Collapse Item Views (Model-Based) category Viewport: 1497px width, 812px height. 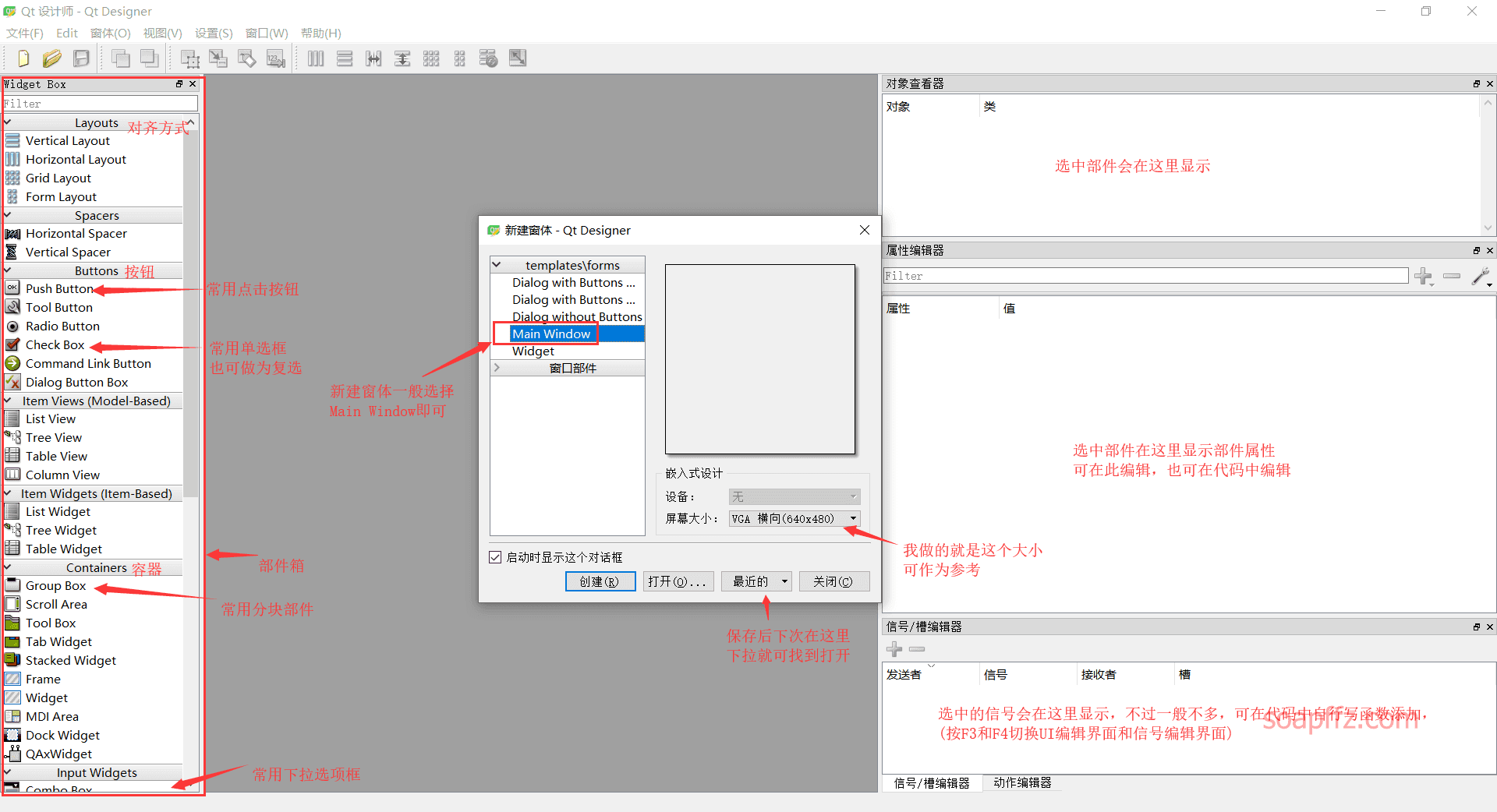pyautogui.click(x=8, y=401)
